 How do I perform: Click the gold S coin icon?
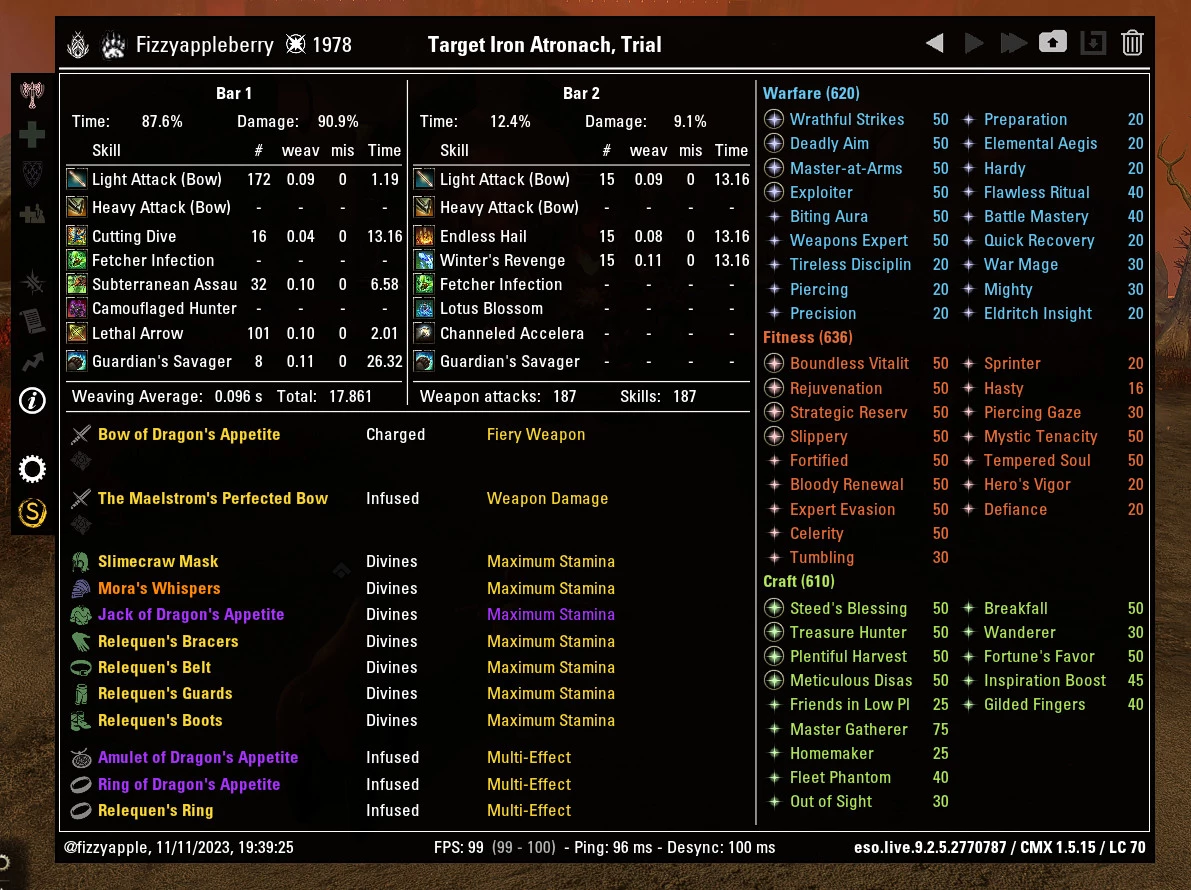32,513
